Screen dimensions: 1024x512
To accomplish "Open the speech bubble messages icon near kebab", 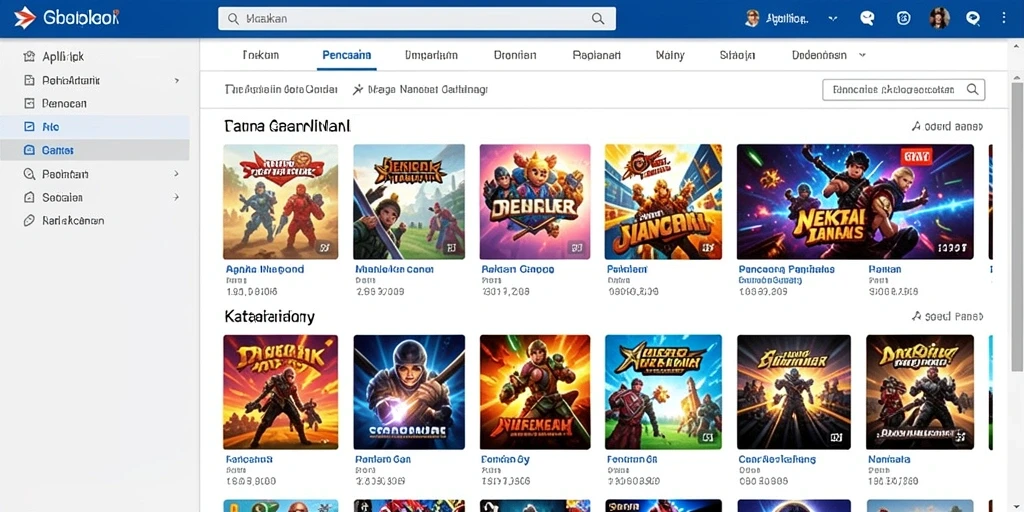I will 973,18.
